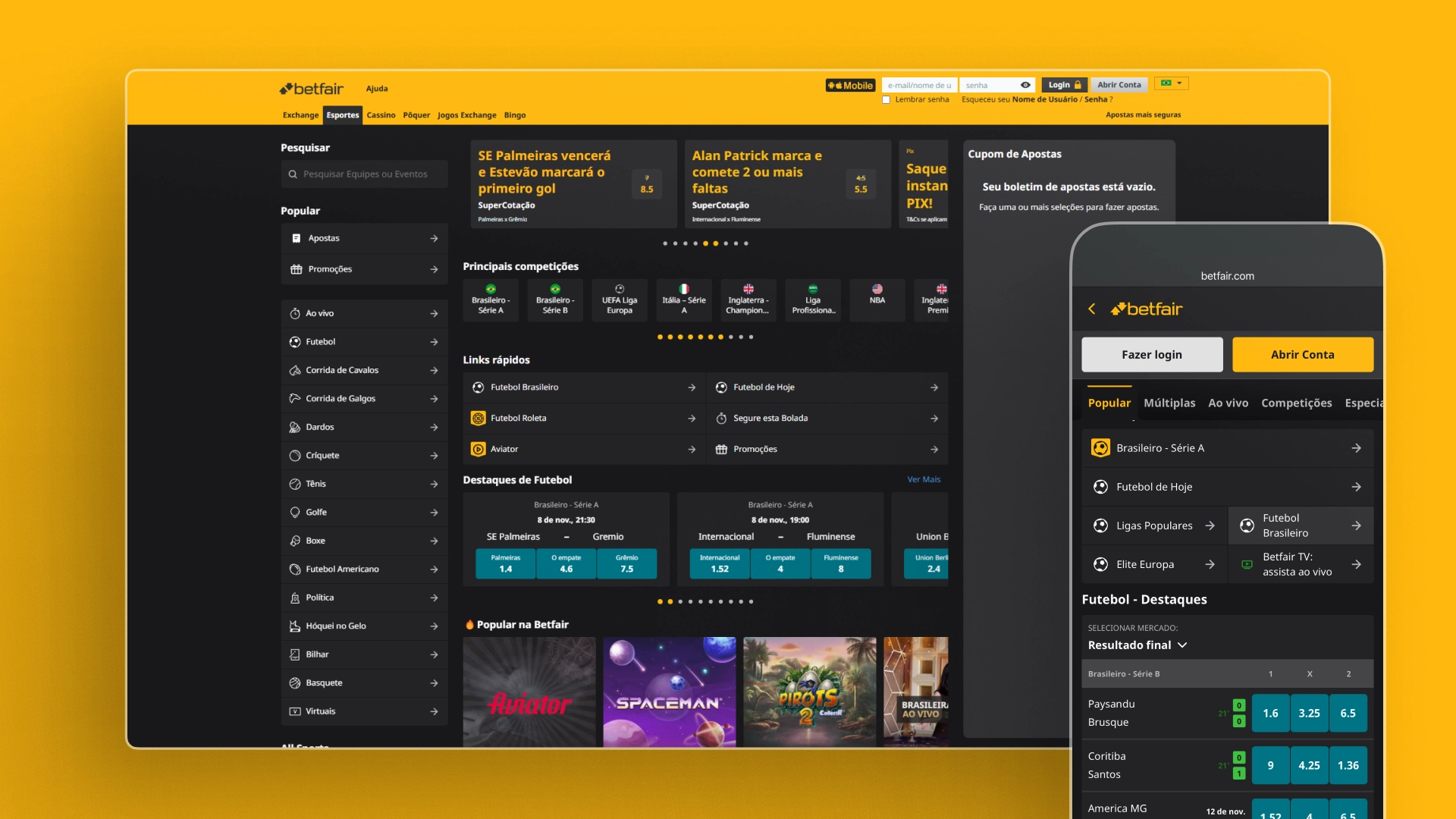Check the Lembrar senha checkbox
Screen dimensions: 1456x819
coord(887,99)
